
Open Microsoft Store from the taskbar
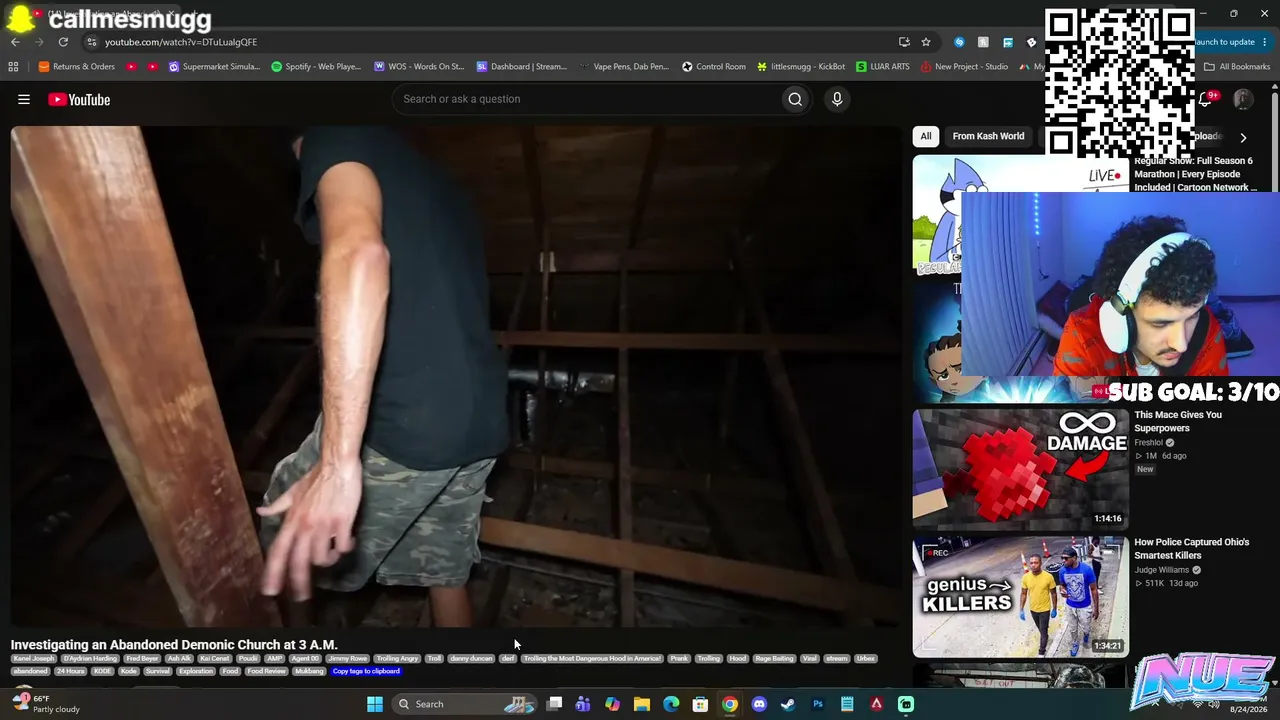pos(701,704)
